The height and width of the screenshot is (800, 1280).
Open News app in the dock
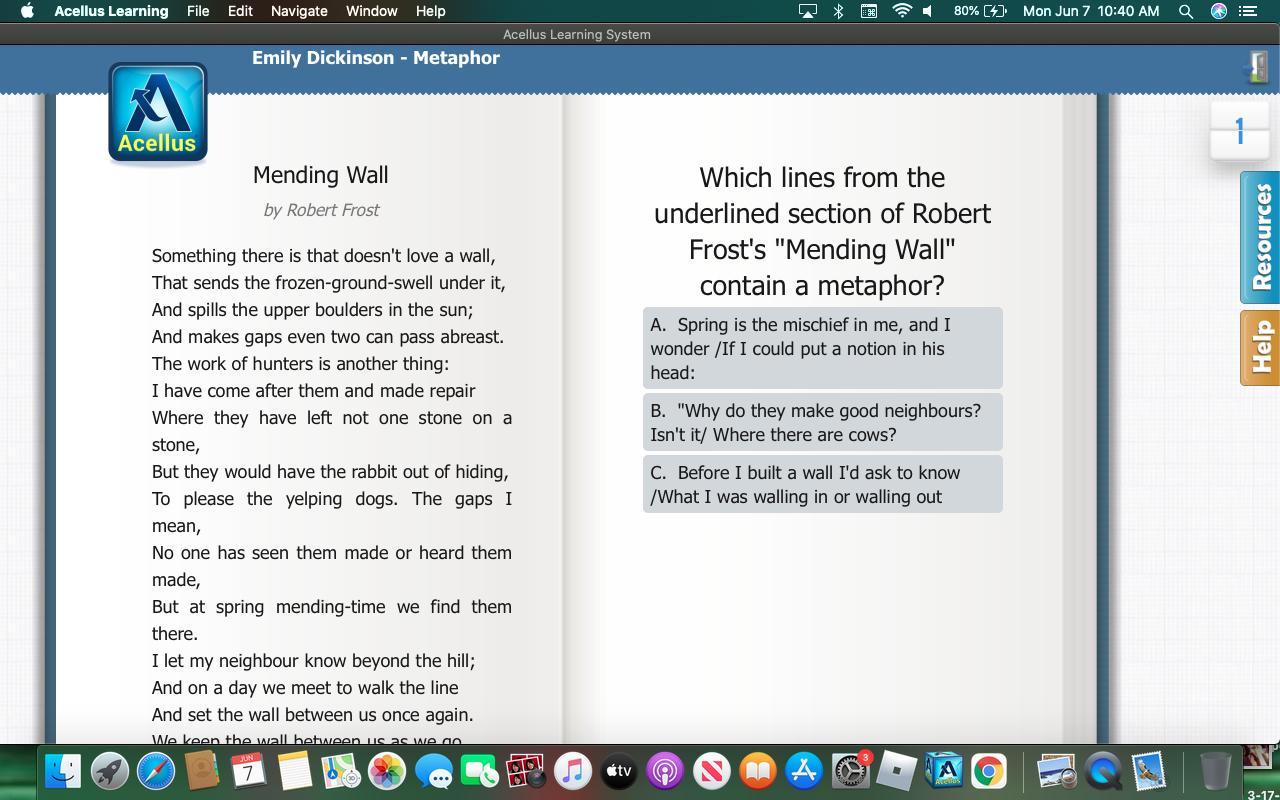point(712,771)
